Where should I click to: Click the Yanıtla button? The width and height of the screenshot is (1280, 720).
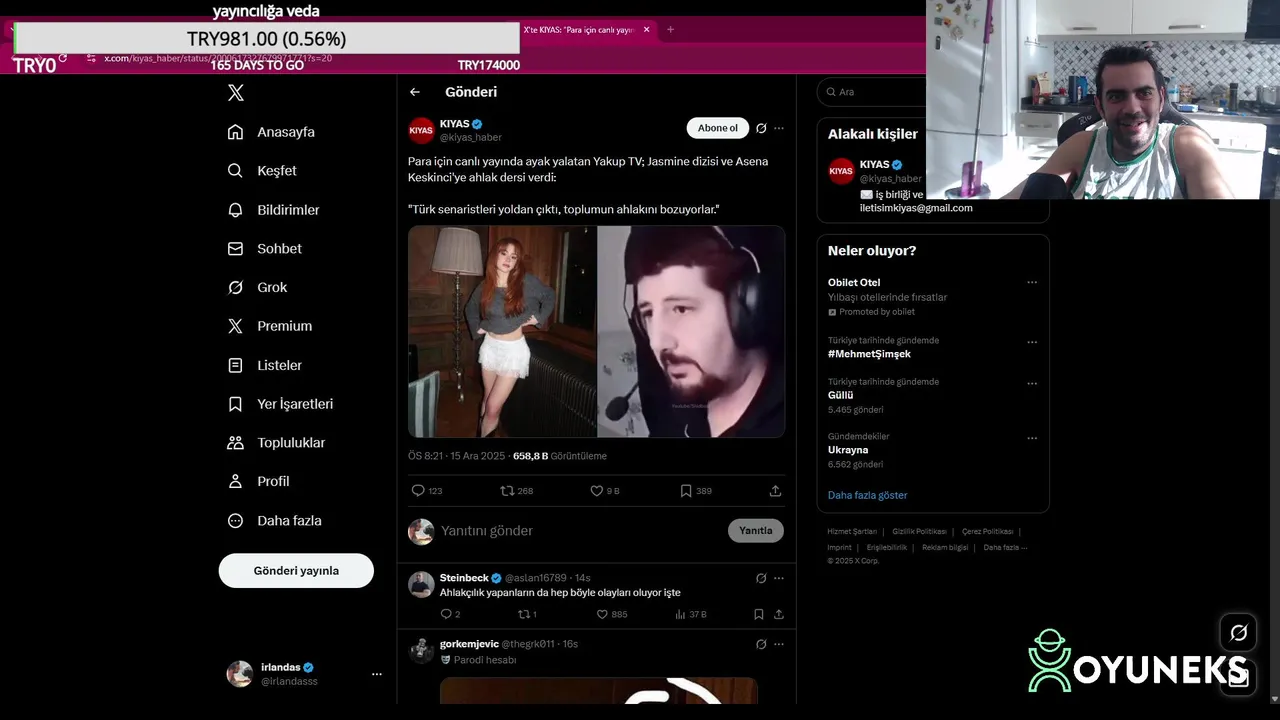756,531
